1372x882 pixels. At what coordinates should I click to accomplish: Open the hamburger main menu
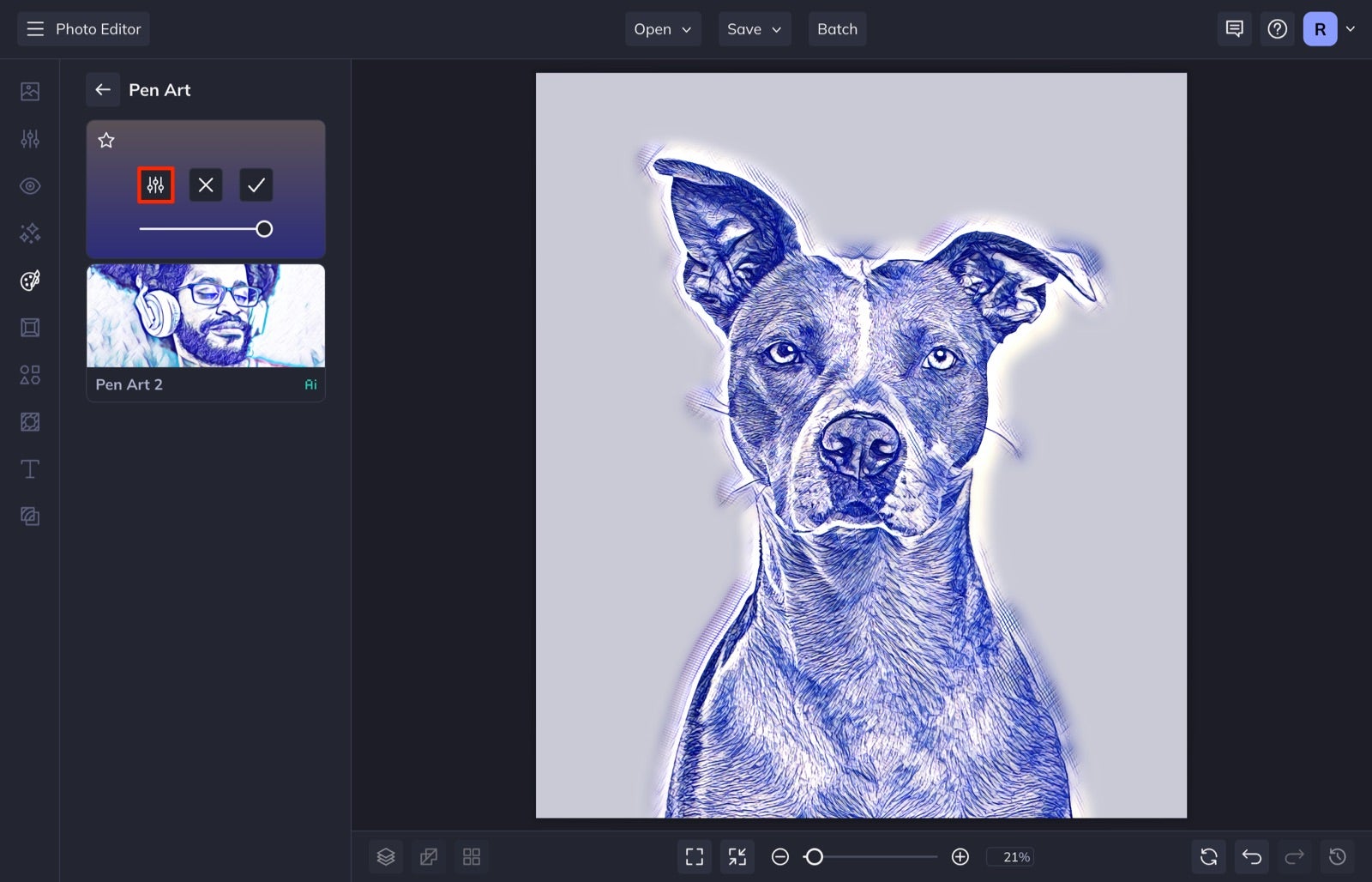[34, 28]
